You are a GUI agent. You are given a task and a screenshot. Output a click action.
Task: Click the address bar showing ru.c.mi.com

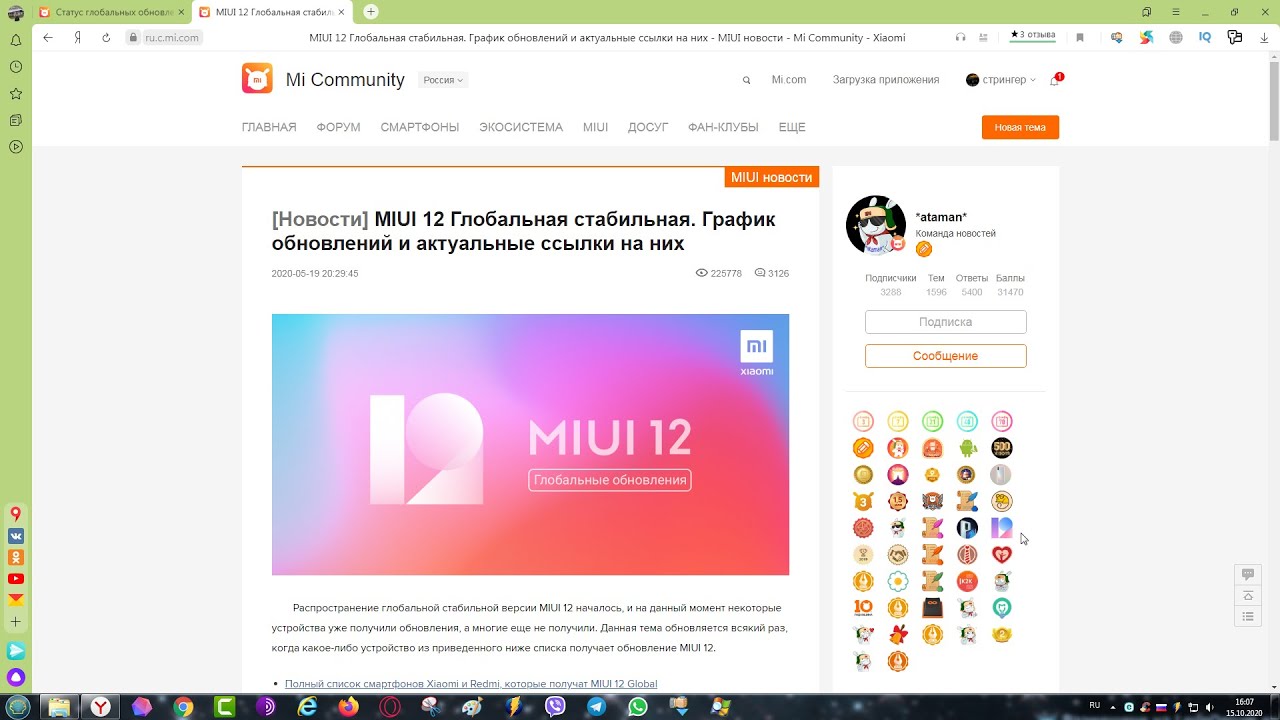[x=173, y=38]
